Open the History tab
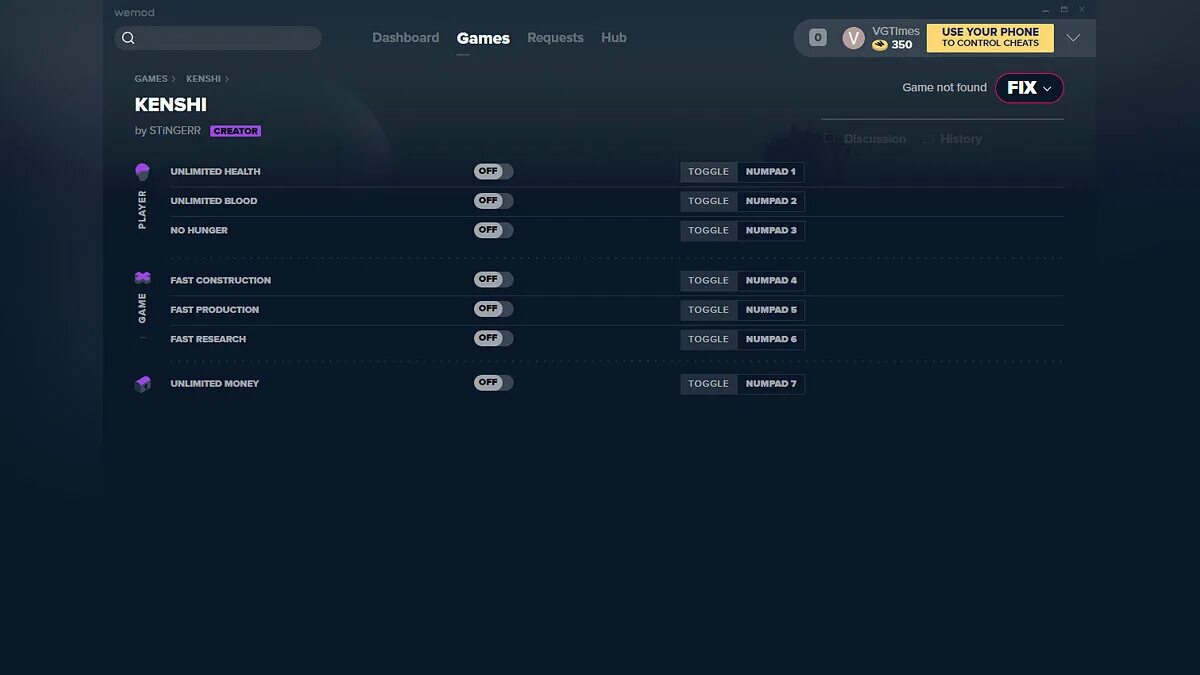 (952, 139)
